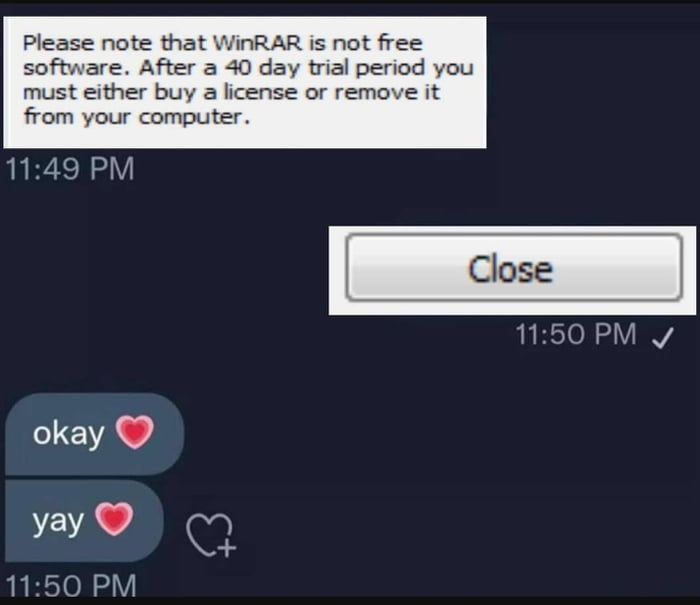The height and width of the screenshot is (605, 700).
Task: Click the from your computer text line
Action: click(137, 117)
